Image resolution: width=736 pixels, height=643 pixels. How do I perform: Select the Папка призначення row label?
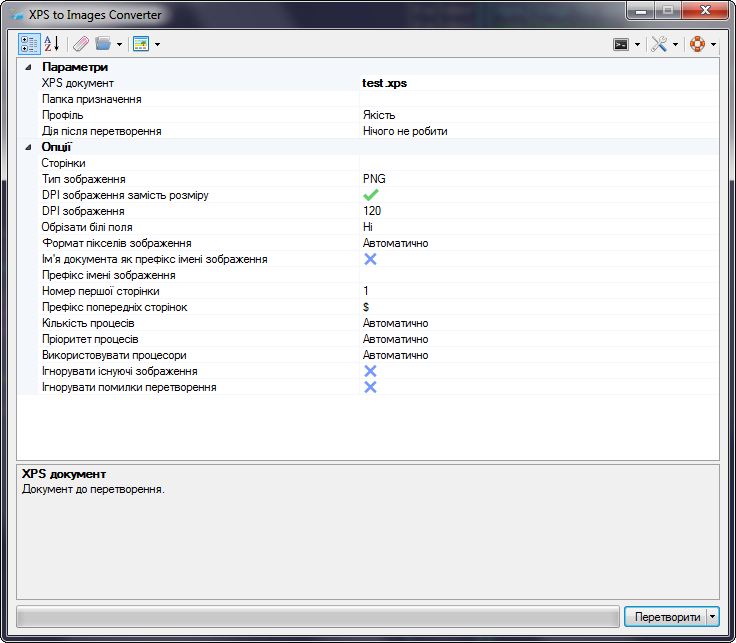pos(92,99)
